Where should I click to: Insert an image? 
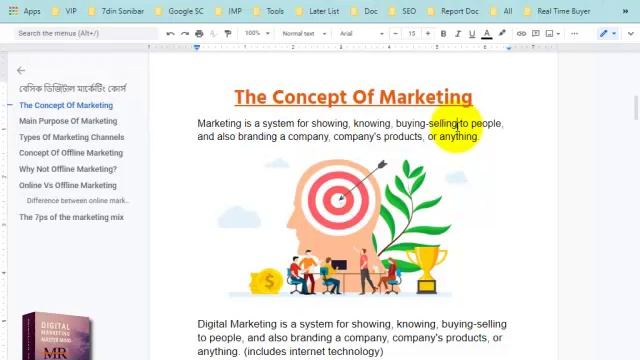click(549, 33)
